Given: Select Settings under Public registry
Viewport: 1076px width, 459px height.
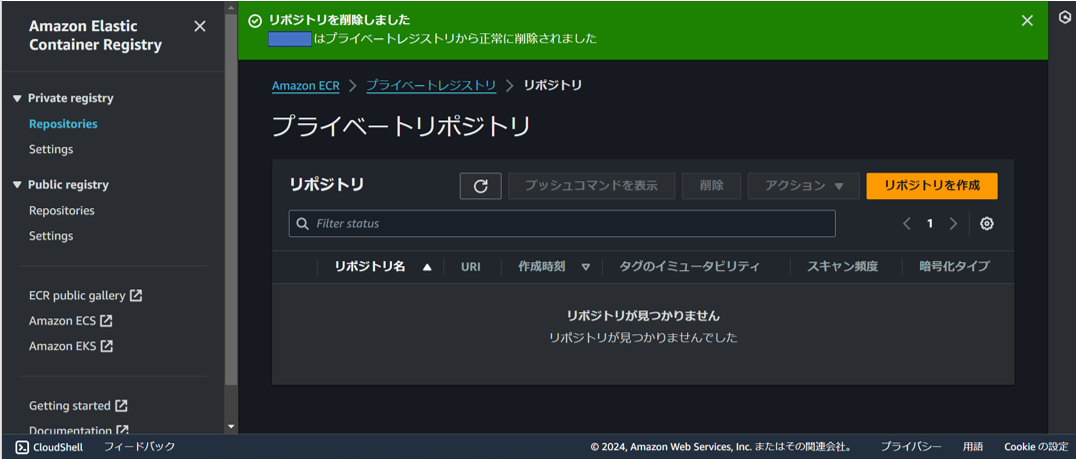Looking at the screenshot, I should (x=51, y=235).
